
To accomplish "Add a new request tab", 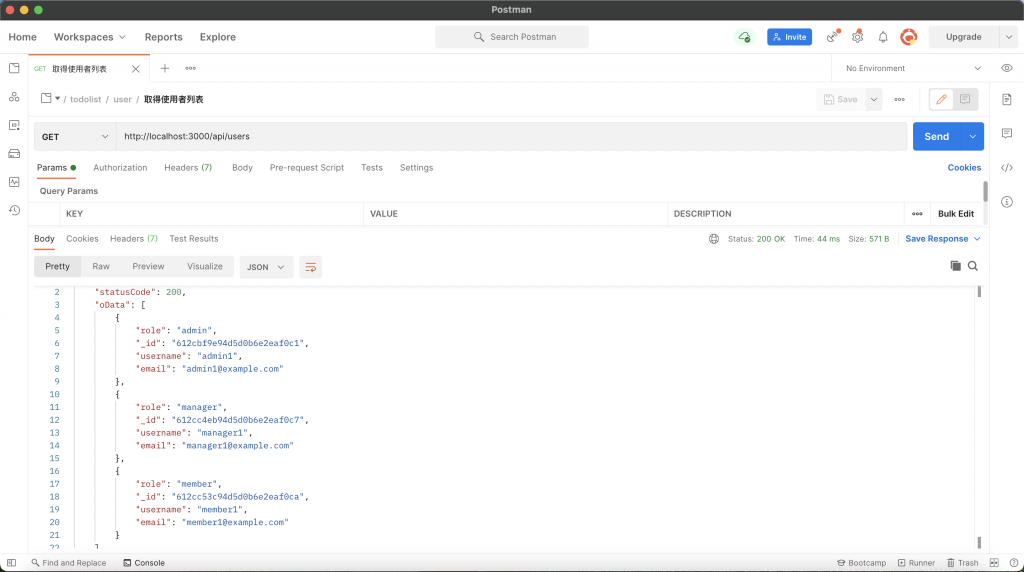I will (165, 69).
